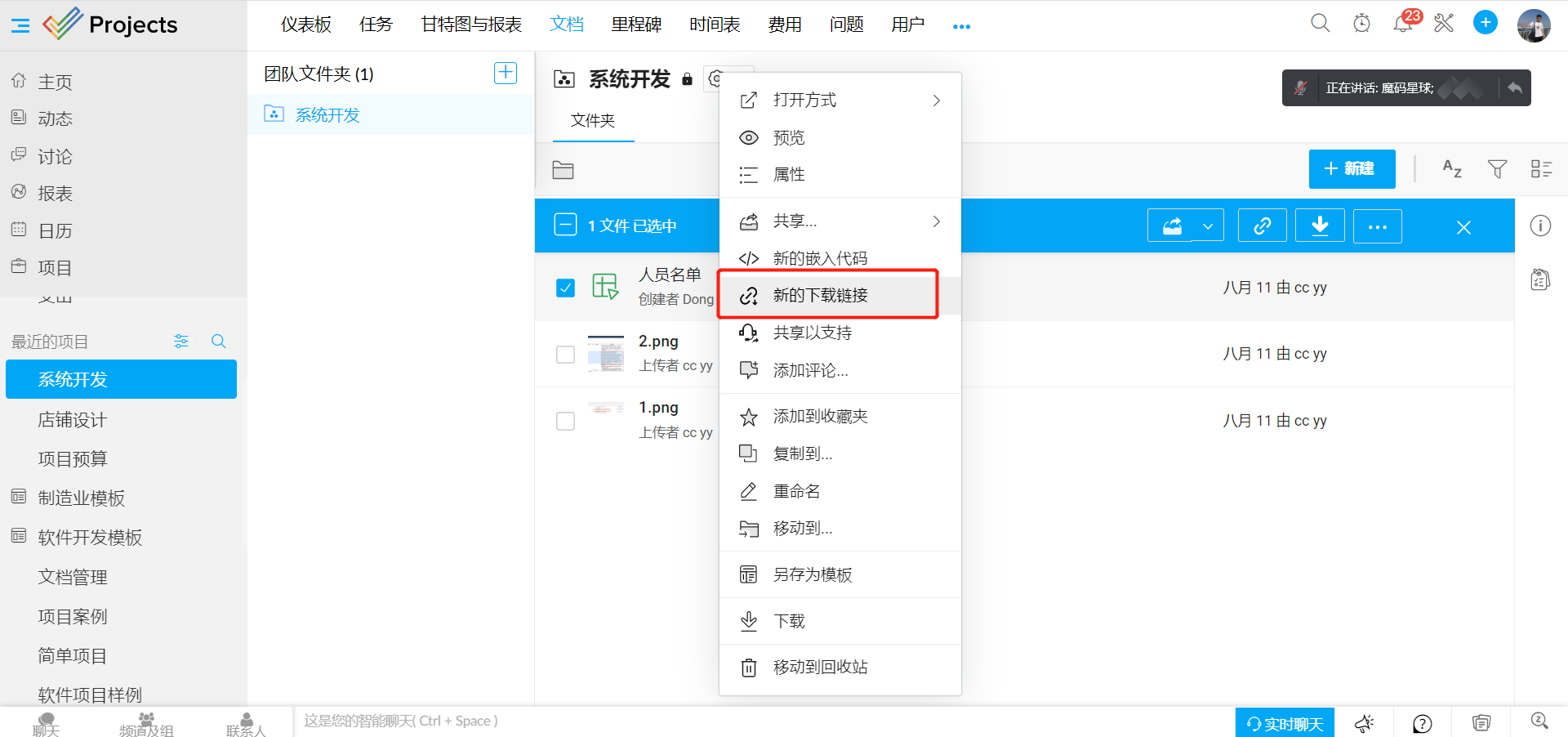1568x737 pixels.
Task: Add a new team folder with plus icon
Action: [506, 74]
